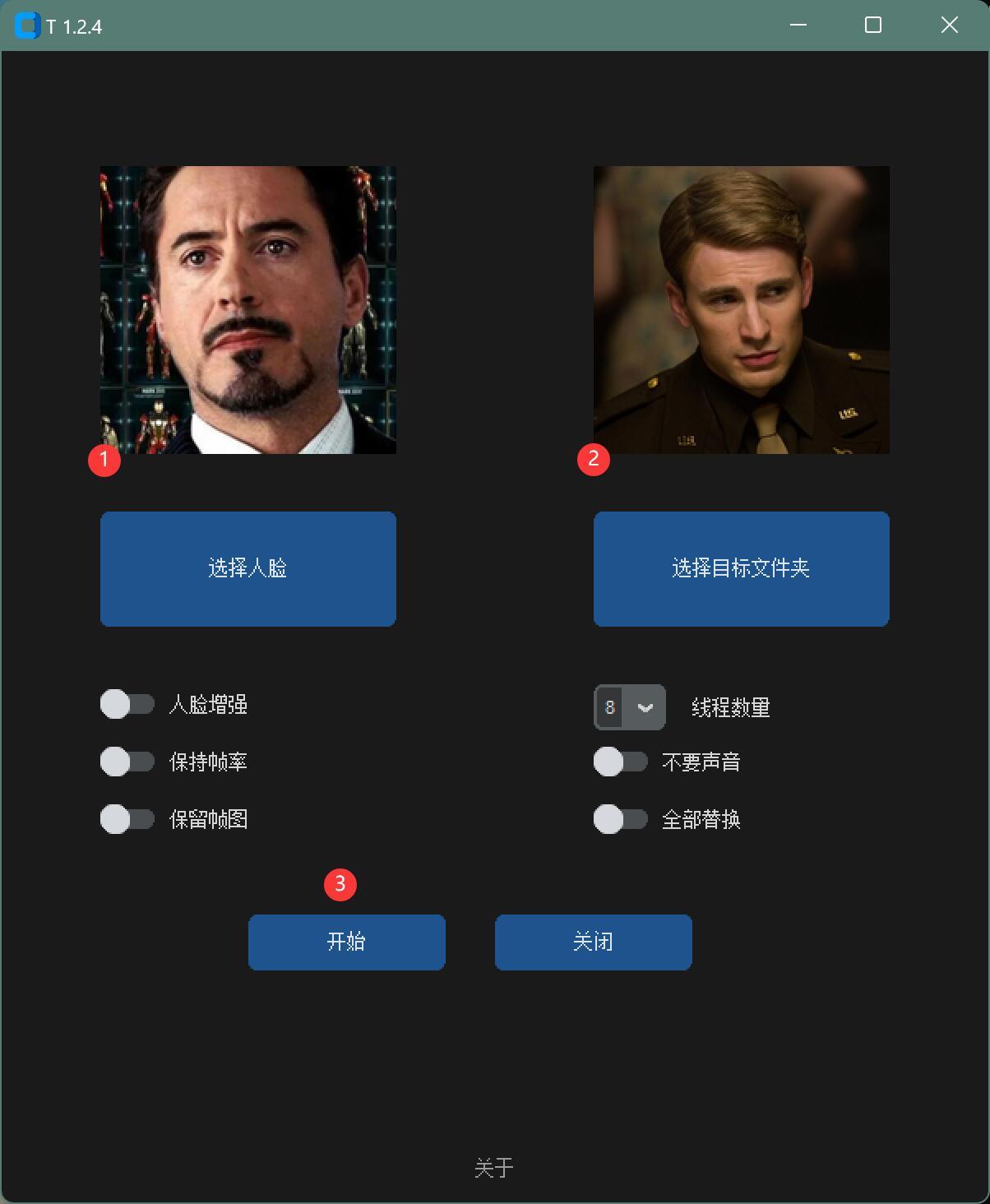Enable the 不要声音 toggle
The image size is (990, 1204).
(x=621, y=762)
